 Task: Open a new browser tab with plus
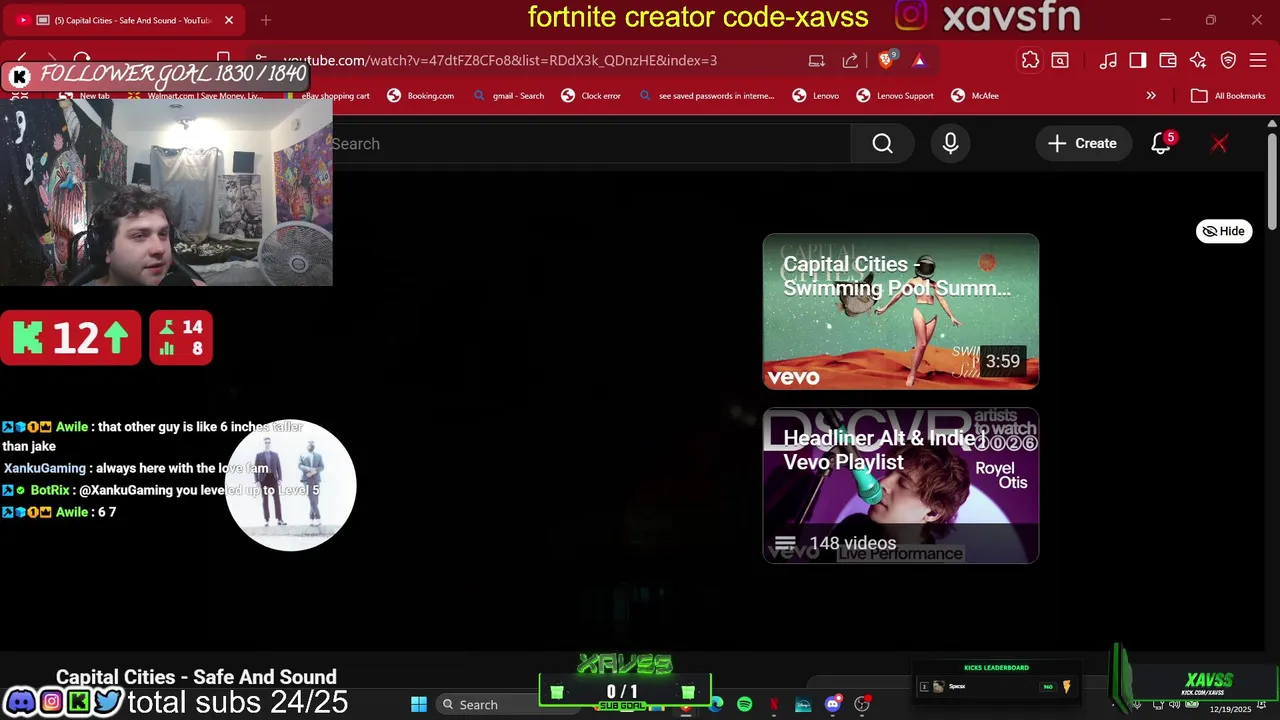pos(266,20)
